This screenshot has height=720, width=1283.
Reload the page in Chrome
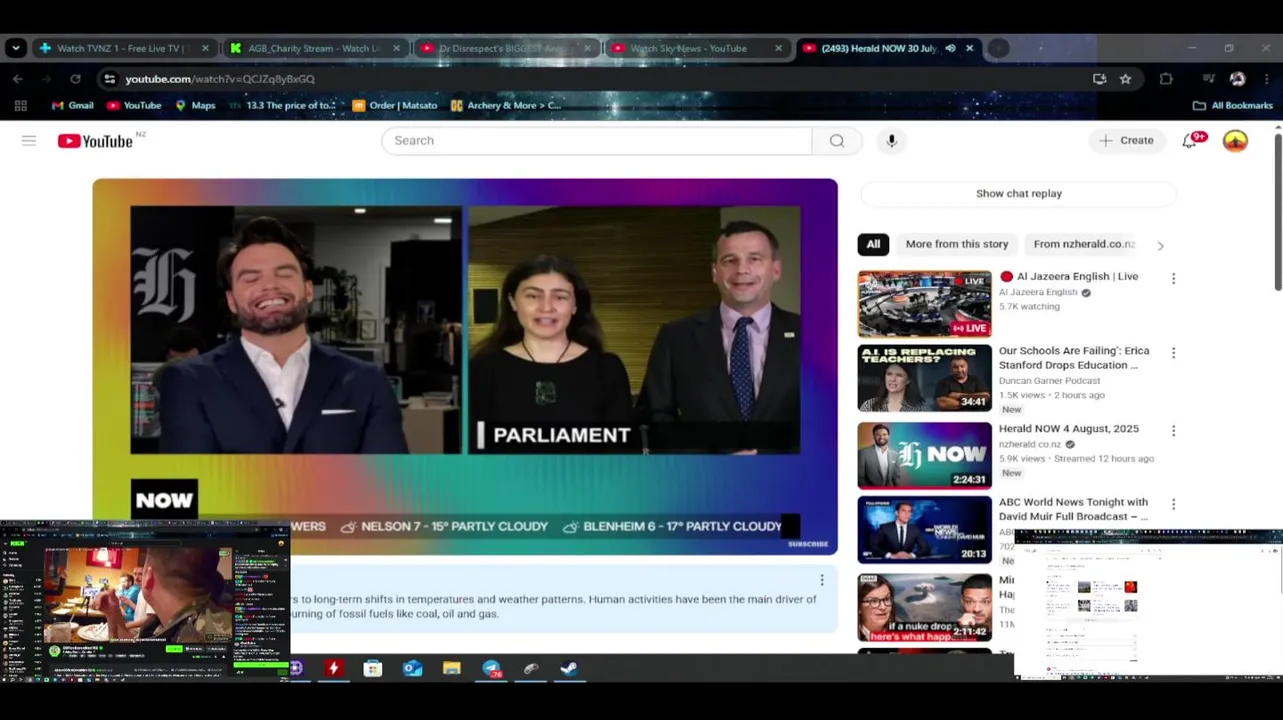click(x=75, y=79)
